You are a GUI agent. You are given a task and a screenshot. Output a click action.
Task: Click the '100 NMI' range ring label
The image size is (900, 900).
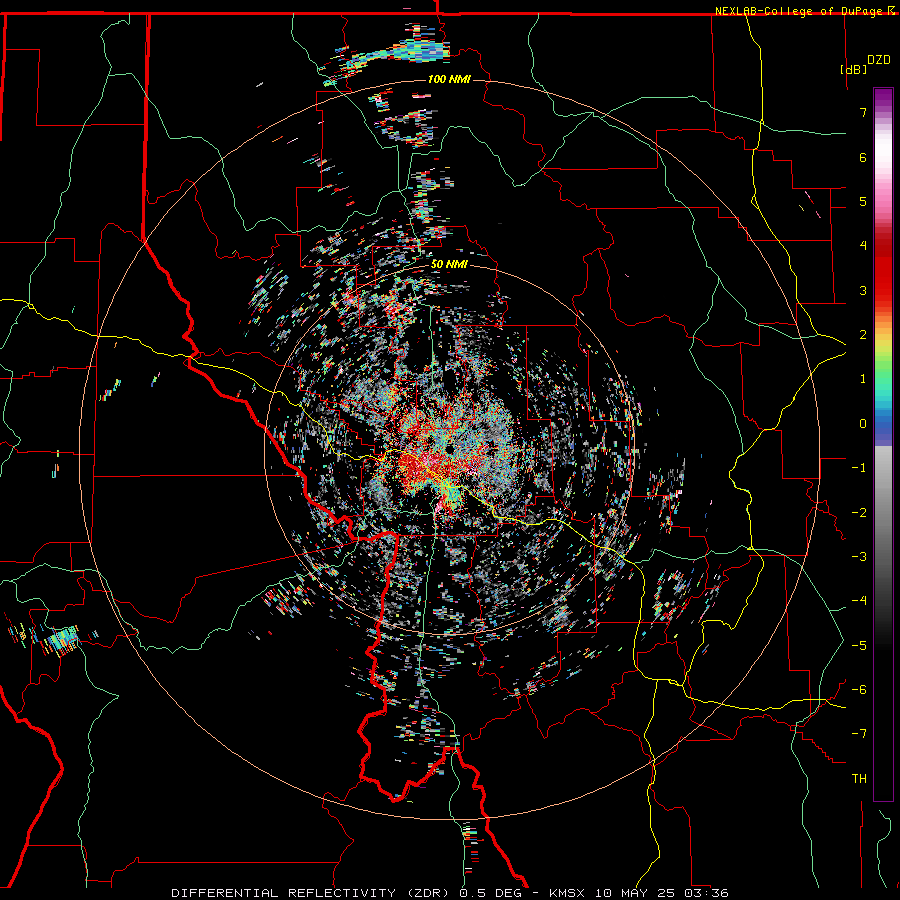[449, 79]
